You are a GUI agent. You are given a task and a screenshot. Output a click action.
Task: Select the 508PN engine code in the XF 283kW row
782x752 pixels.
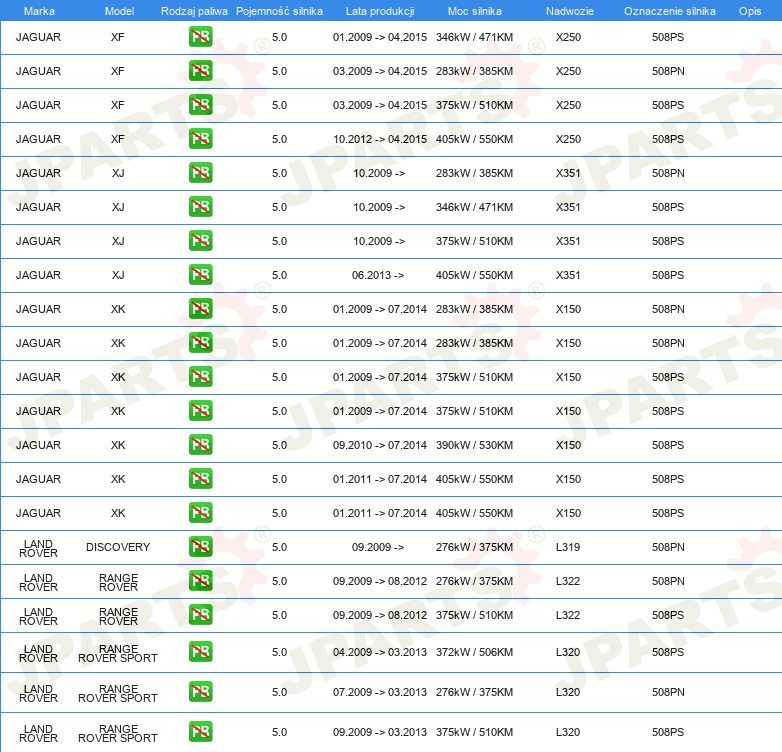coord(668,71)
